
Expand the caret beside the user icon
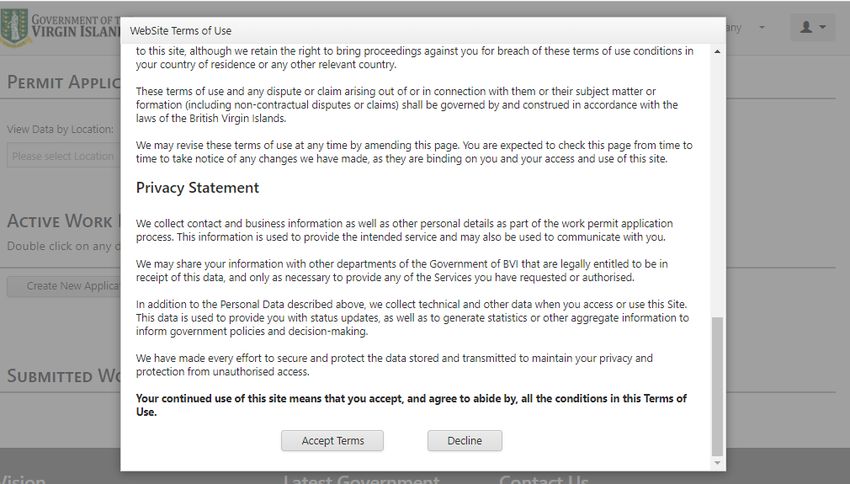(x=823, y=27)
